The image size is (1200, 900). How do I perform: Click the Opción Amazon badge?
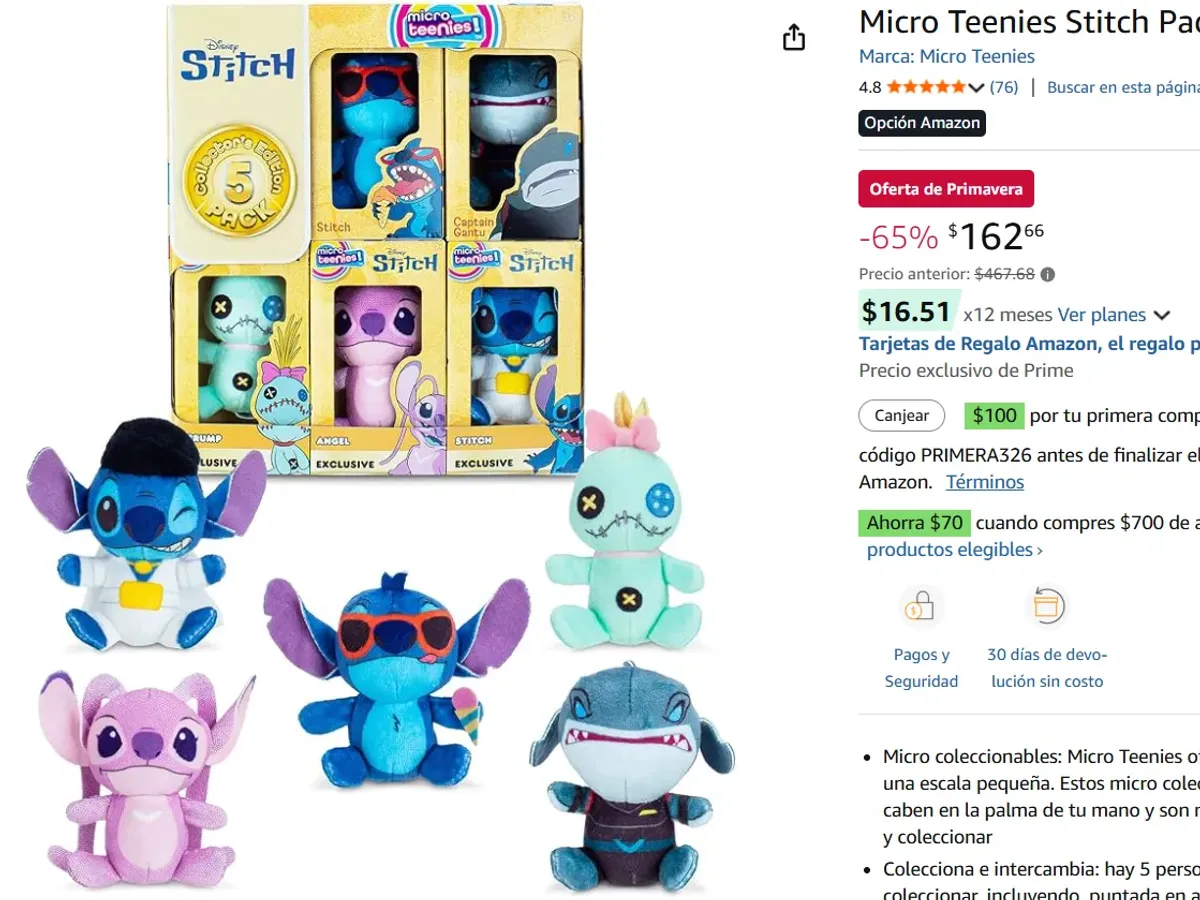click(x=921, y=124)
